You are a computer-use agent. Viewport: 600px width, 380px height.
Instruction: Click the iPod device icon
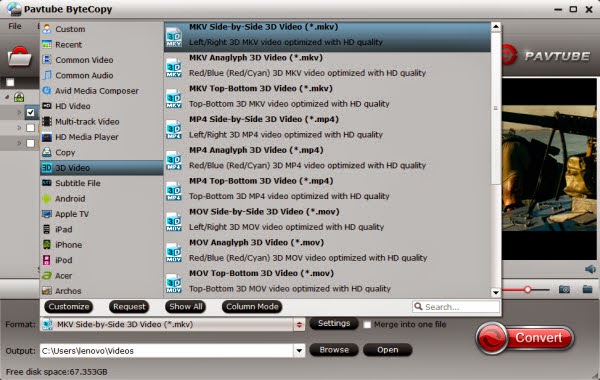pos(47,260)
